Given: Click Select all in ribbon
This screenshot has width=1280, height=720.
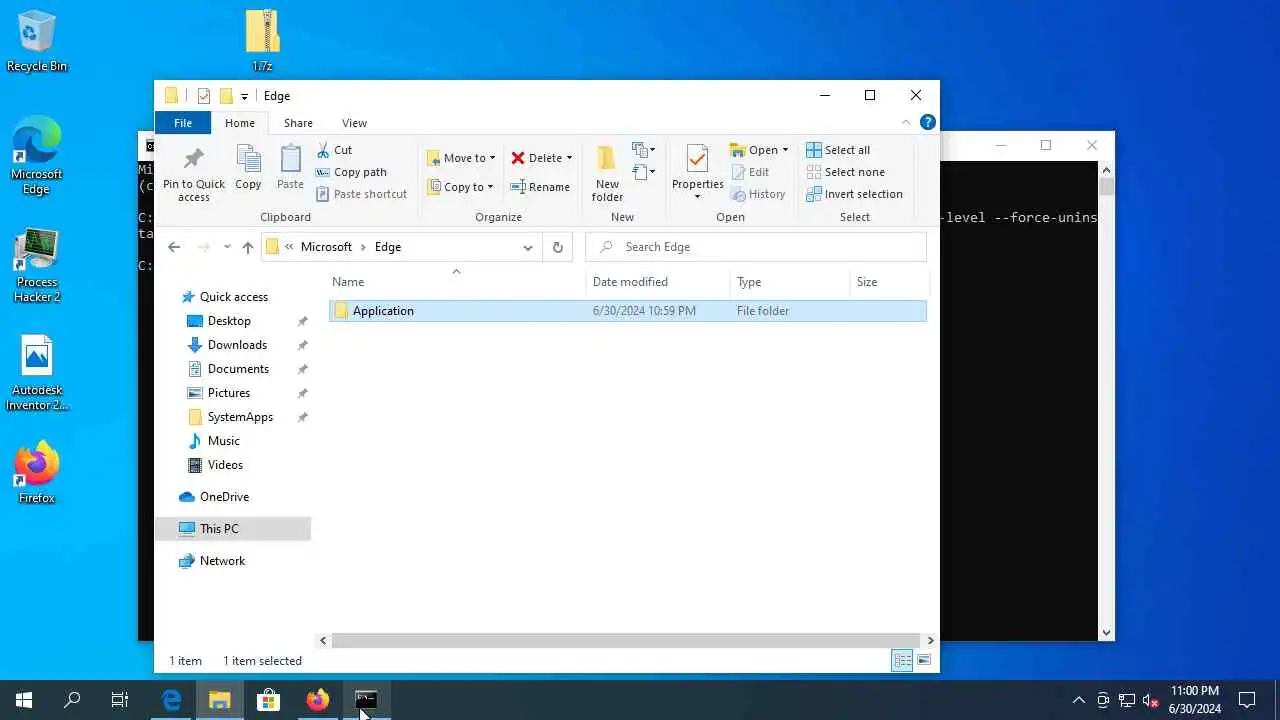Looking at the screenshot, I should pos(838,150).
